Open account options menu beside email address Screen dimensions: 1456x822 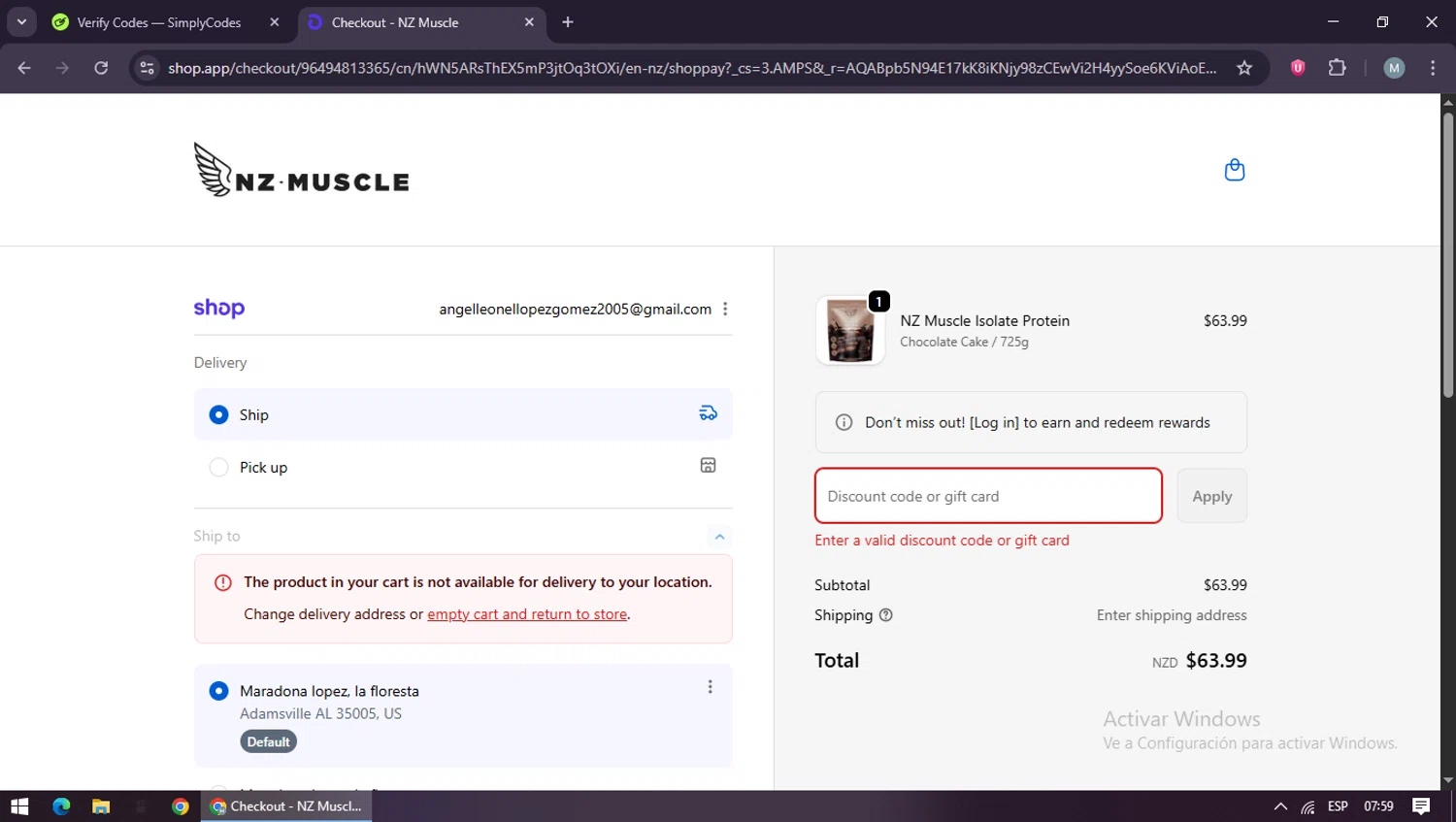(x=725, y=309)
